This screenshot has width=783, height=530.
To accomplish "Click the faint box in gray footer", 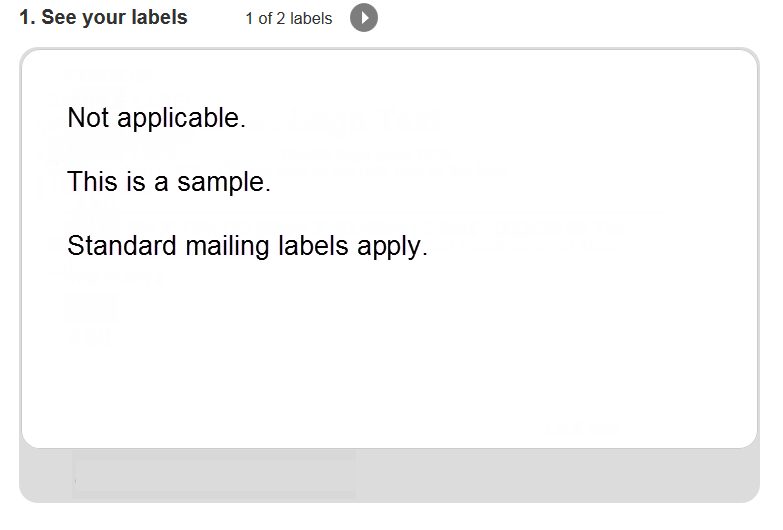I will [214, 474].
